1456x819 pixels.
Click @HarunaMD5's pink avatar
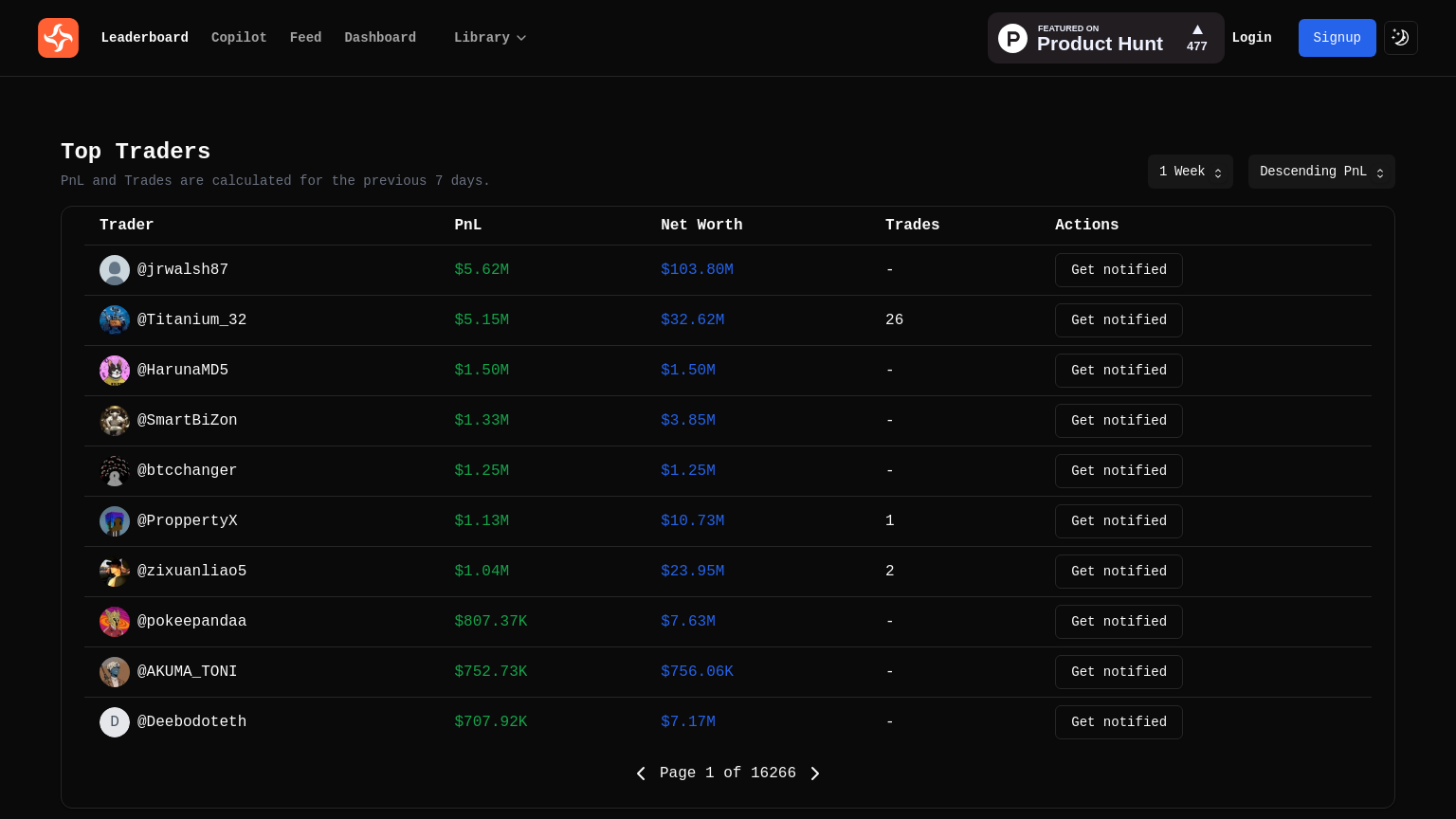[115, 371]
